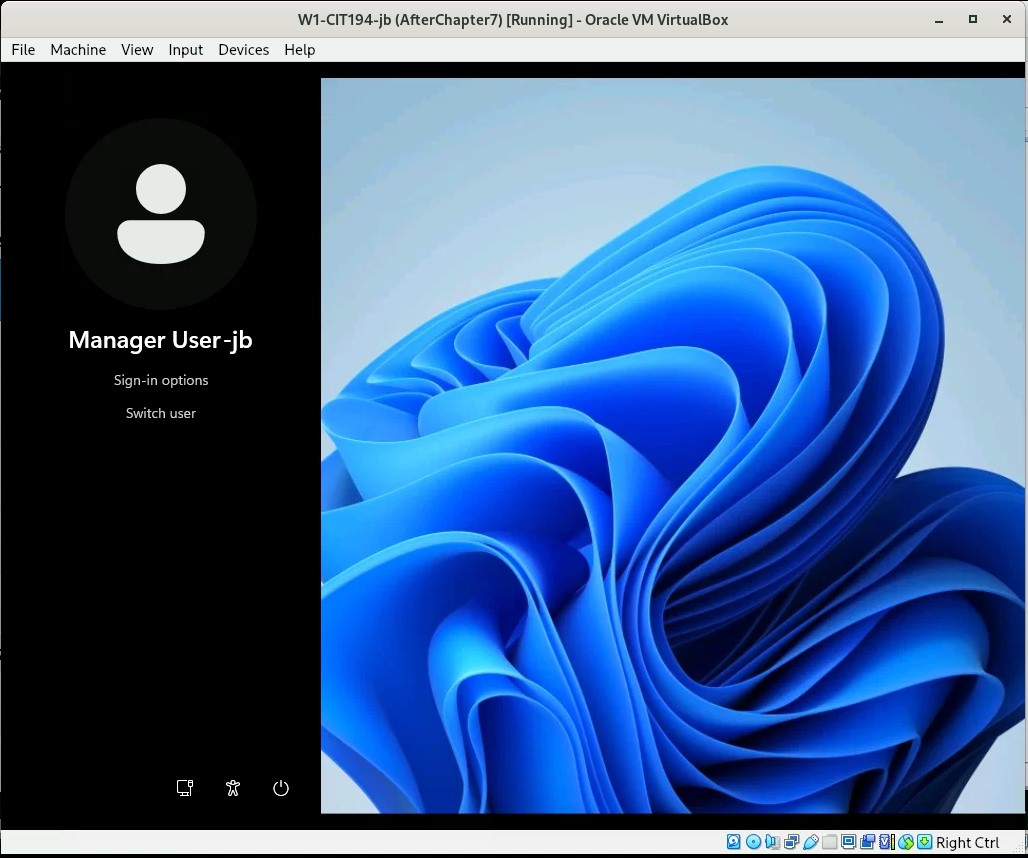Click the CPU virtualization status icon

tap(886, 842)
